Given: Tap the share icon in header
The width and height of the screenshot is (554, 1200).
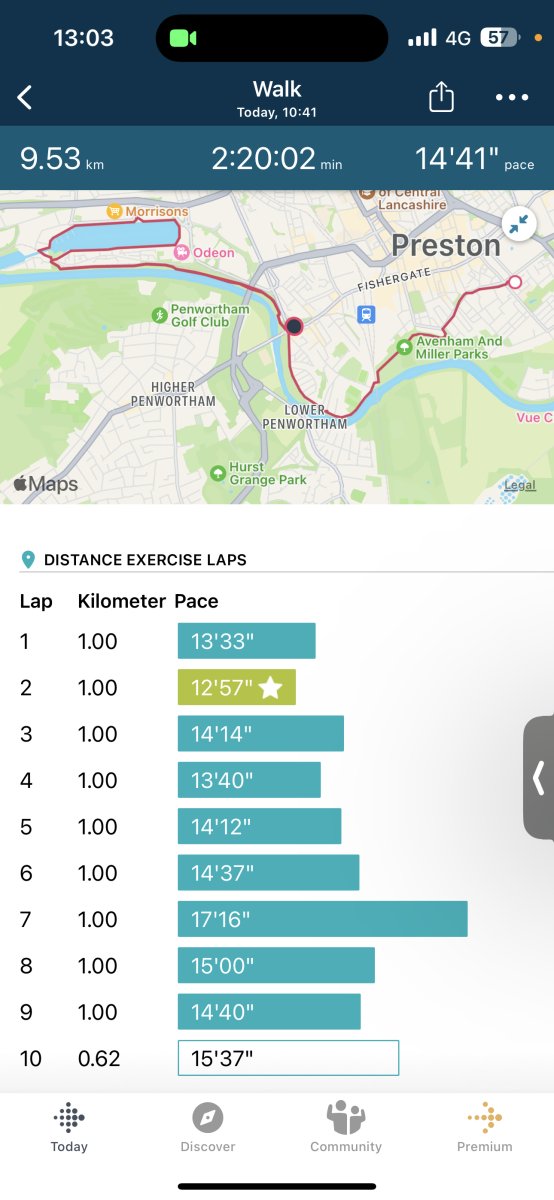Looking at the screenshot, I should (x=441, y=97).
